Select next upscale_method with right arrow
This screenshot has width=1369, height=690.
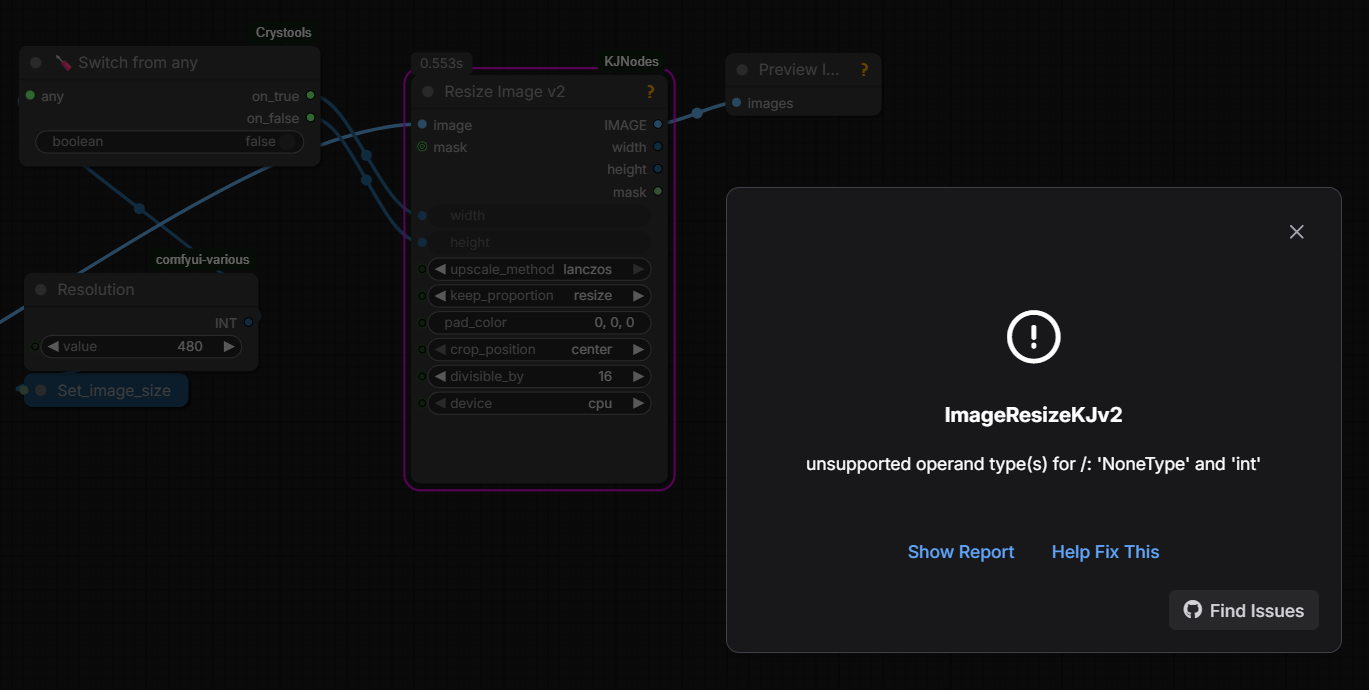coord(638,269)
